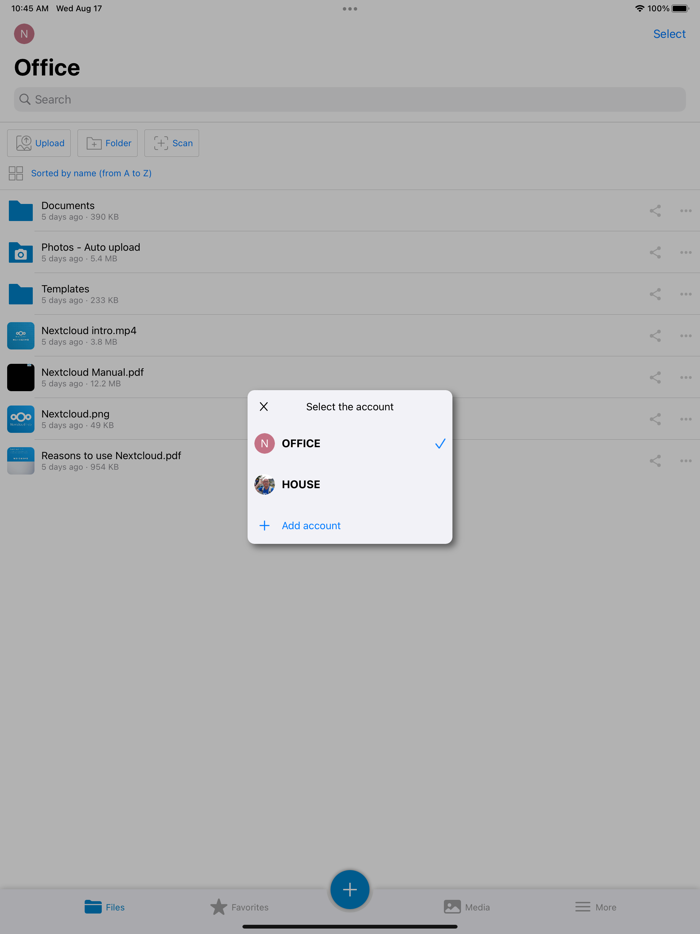The image size is (700, 934).
Task: Tap the OFFICE checkmark
Action: click(x=440, y=443)
